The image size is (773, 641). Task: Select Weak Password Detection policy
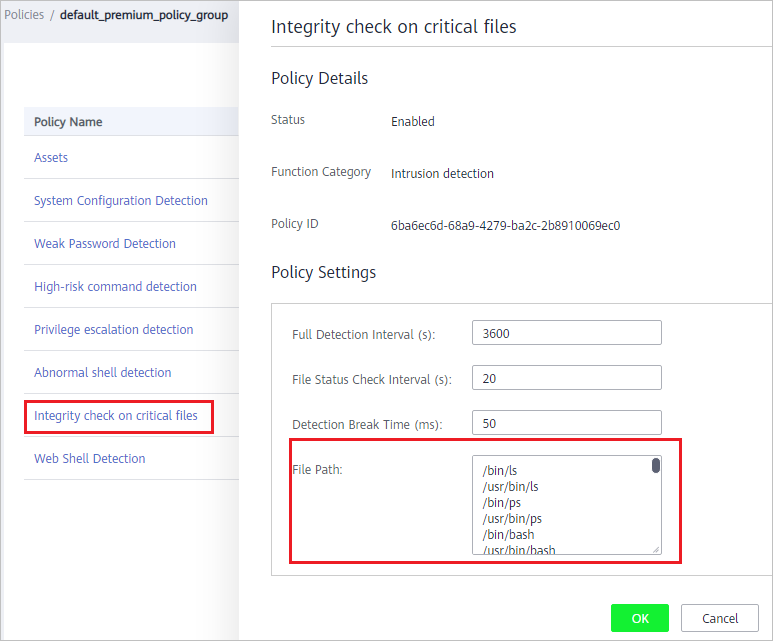point(105,244)
